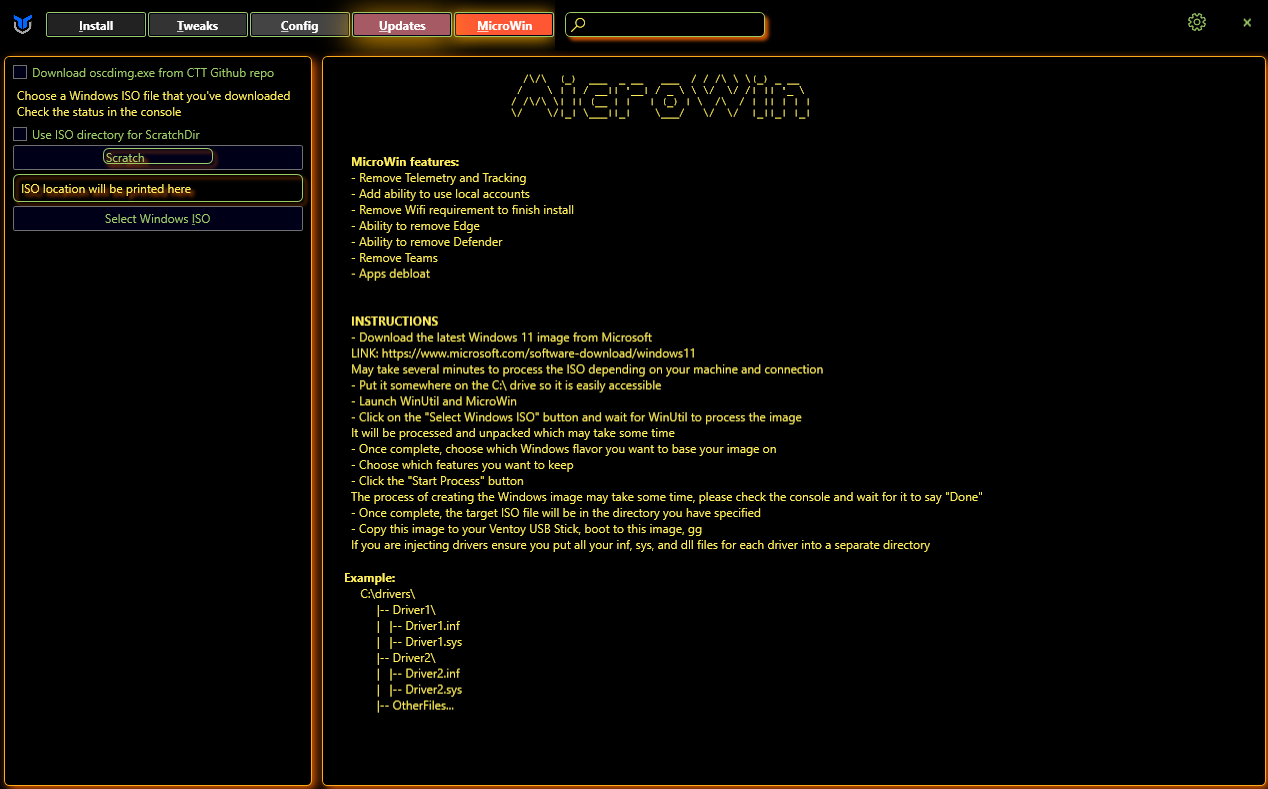The height and width of the screenshot is (789, 1268).
Task: Click the WinUtil shield logo icon
Action: (x=22, y=23)
